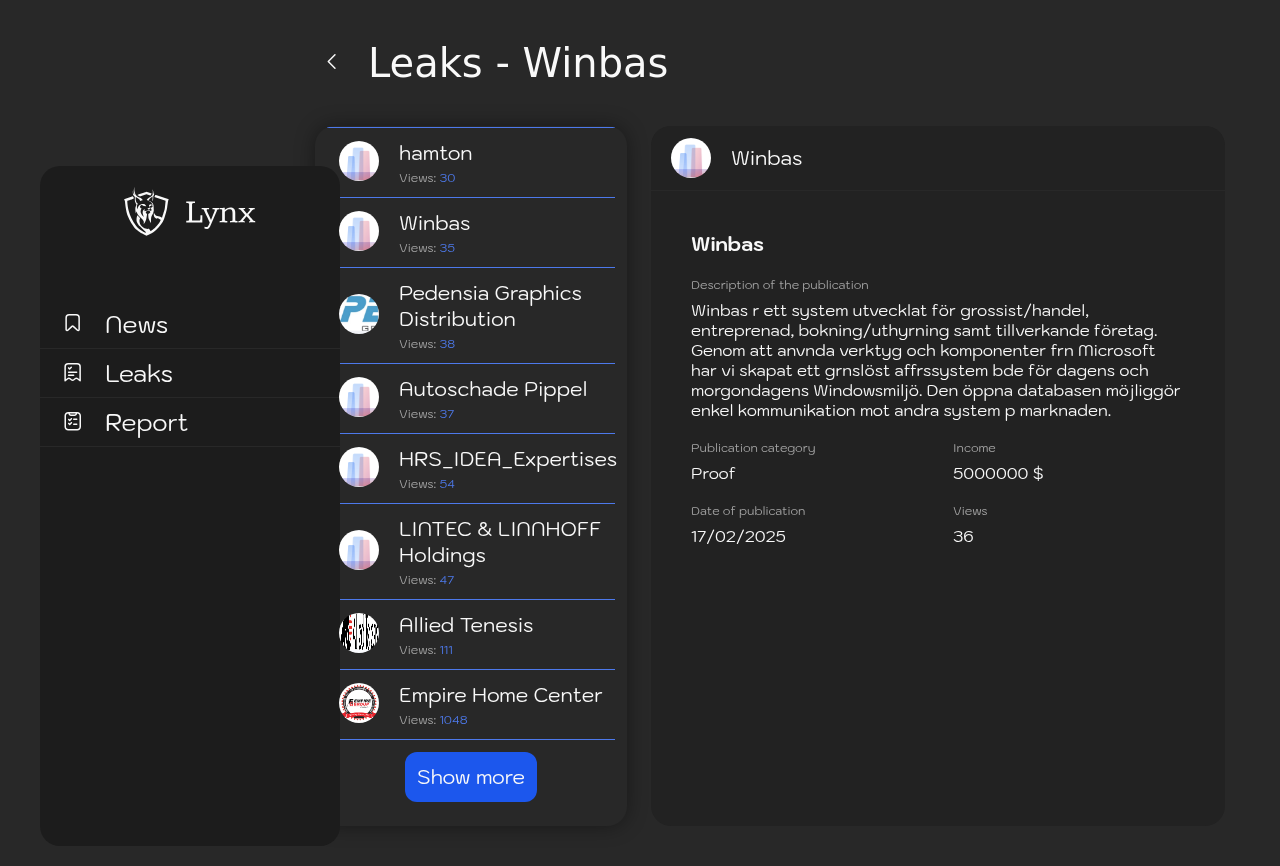Click the Proof category value
1280x866 pixels.
click(x=713, y=473)
